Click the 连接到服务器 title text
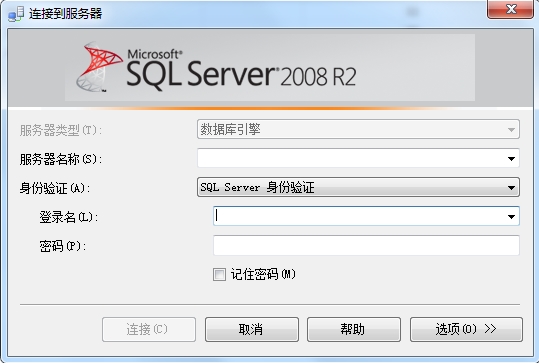Image resolution: width=539 pixels, height=363 pixels. tap(65, 14)
